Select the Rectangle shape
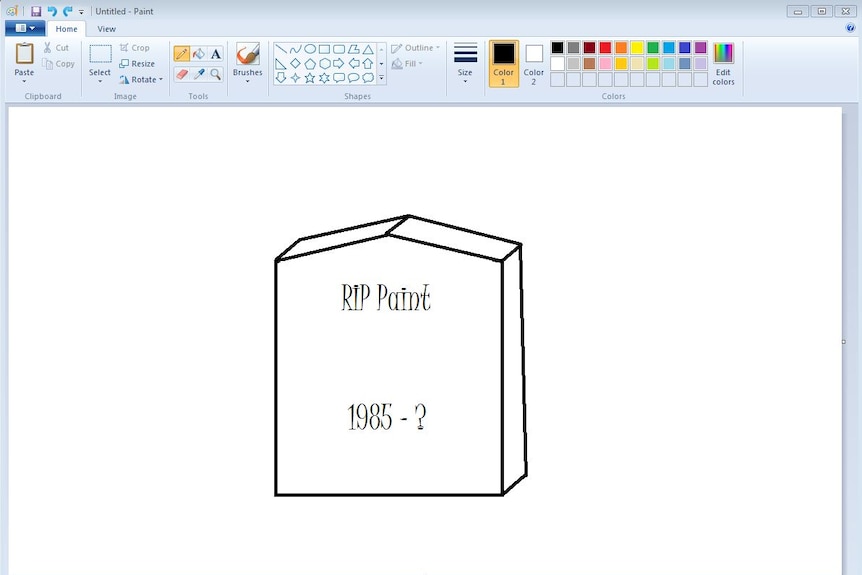The image size is (862, 575). tap(324, 49)
